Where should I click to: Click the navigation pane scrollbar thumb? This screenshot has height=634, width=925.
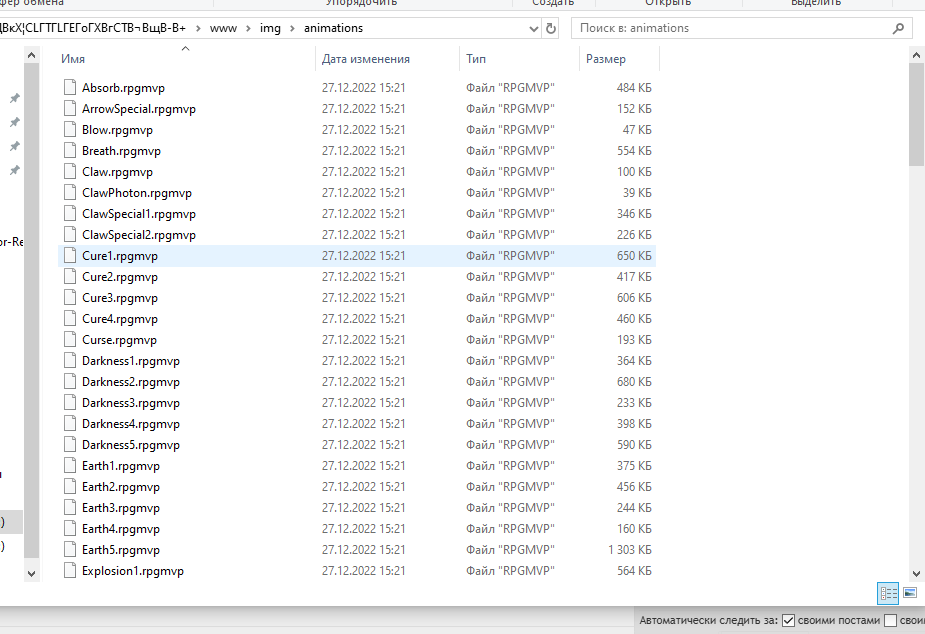32,310
